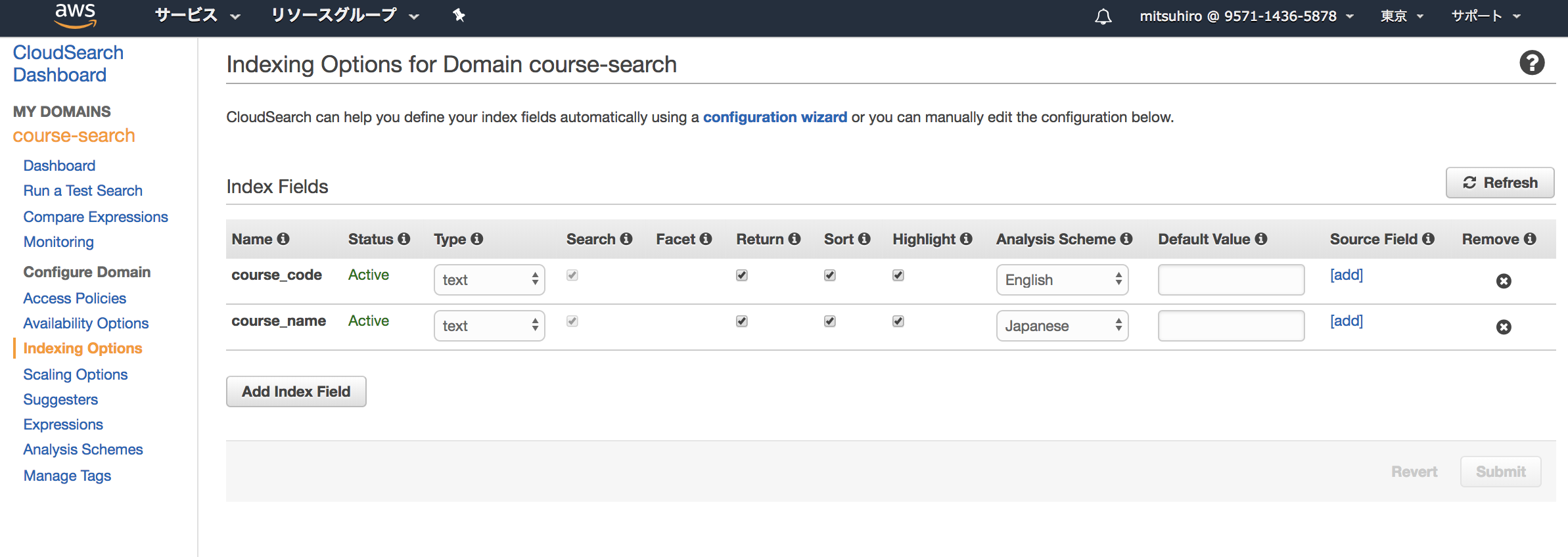
Task: Remove the course_code index field
Action: 1504,281
